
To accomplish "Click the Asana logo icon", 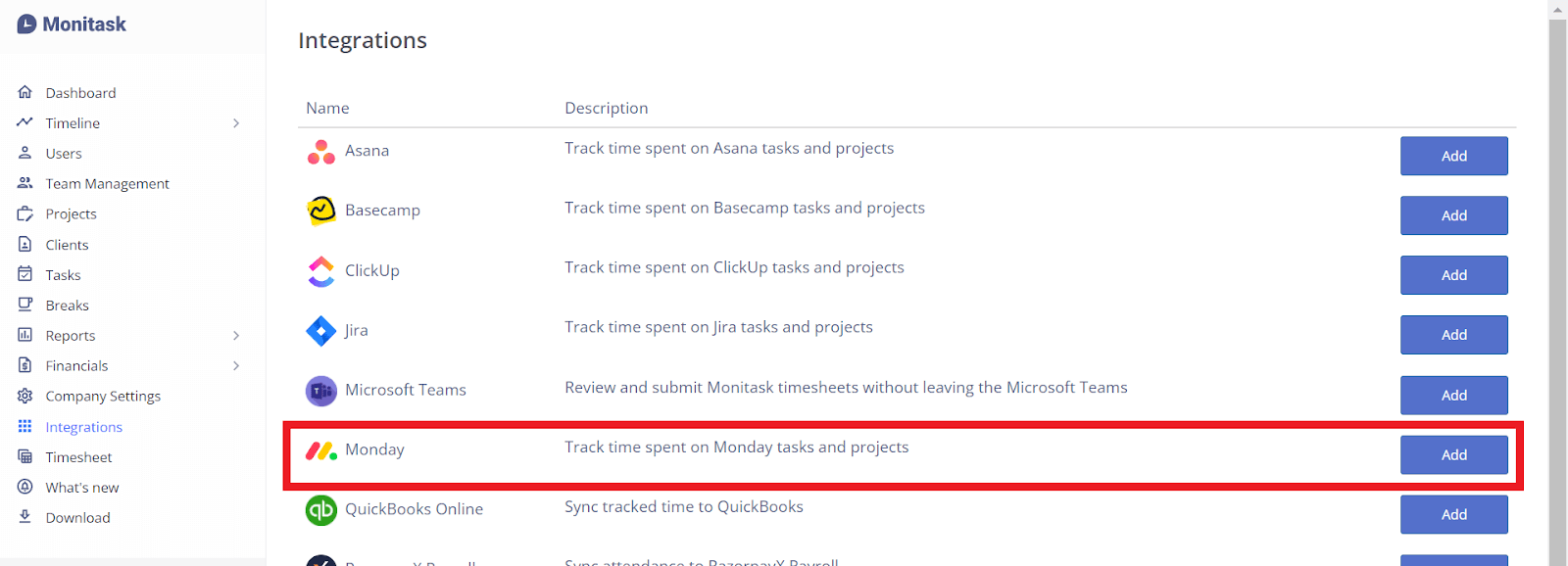I will click(320, 151).
